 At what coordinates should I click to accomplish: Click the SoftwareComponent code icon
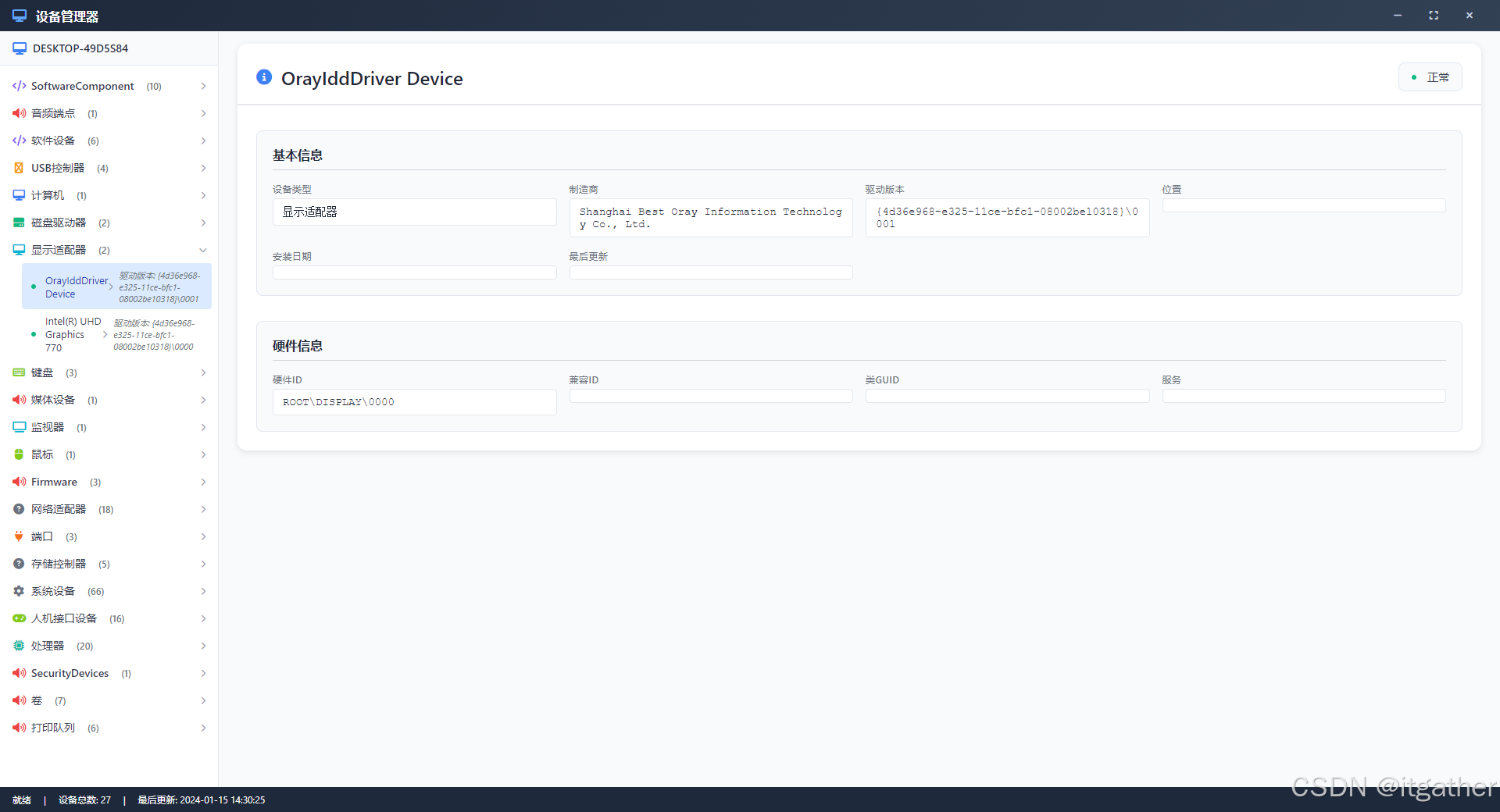click(19, 86)
